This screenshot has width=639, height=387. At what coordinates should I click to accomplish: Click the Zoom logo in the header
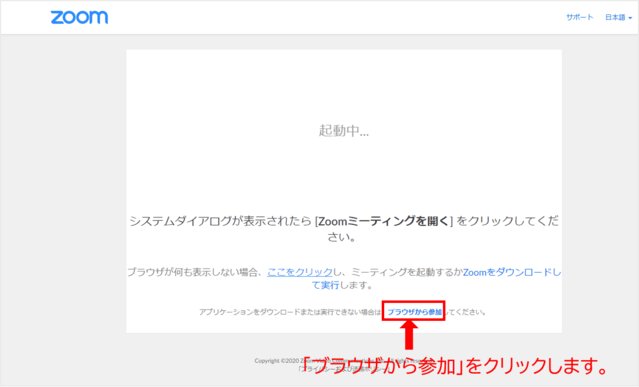pos(79,18)
